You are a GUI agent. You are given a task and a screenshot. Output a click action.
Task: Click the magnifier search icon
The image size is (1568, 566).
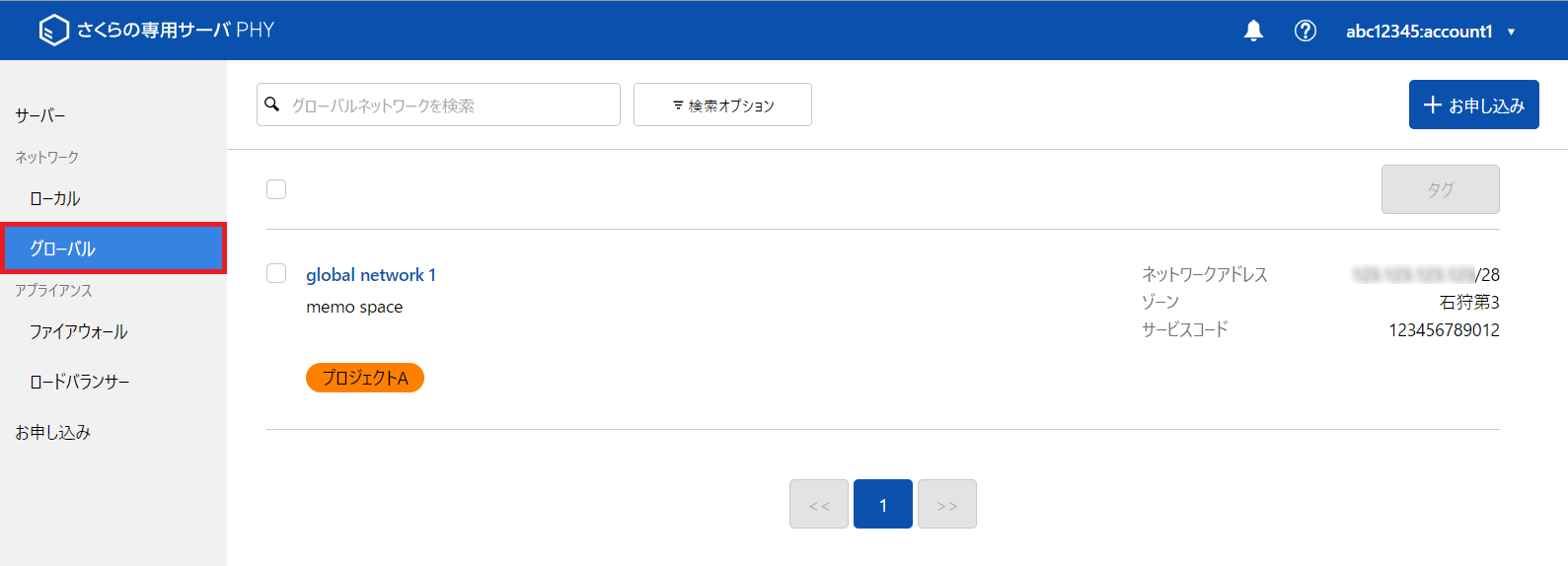tap(272, 105)
